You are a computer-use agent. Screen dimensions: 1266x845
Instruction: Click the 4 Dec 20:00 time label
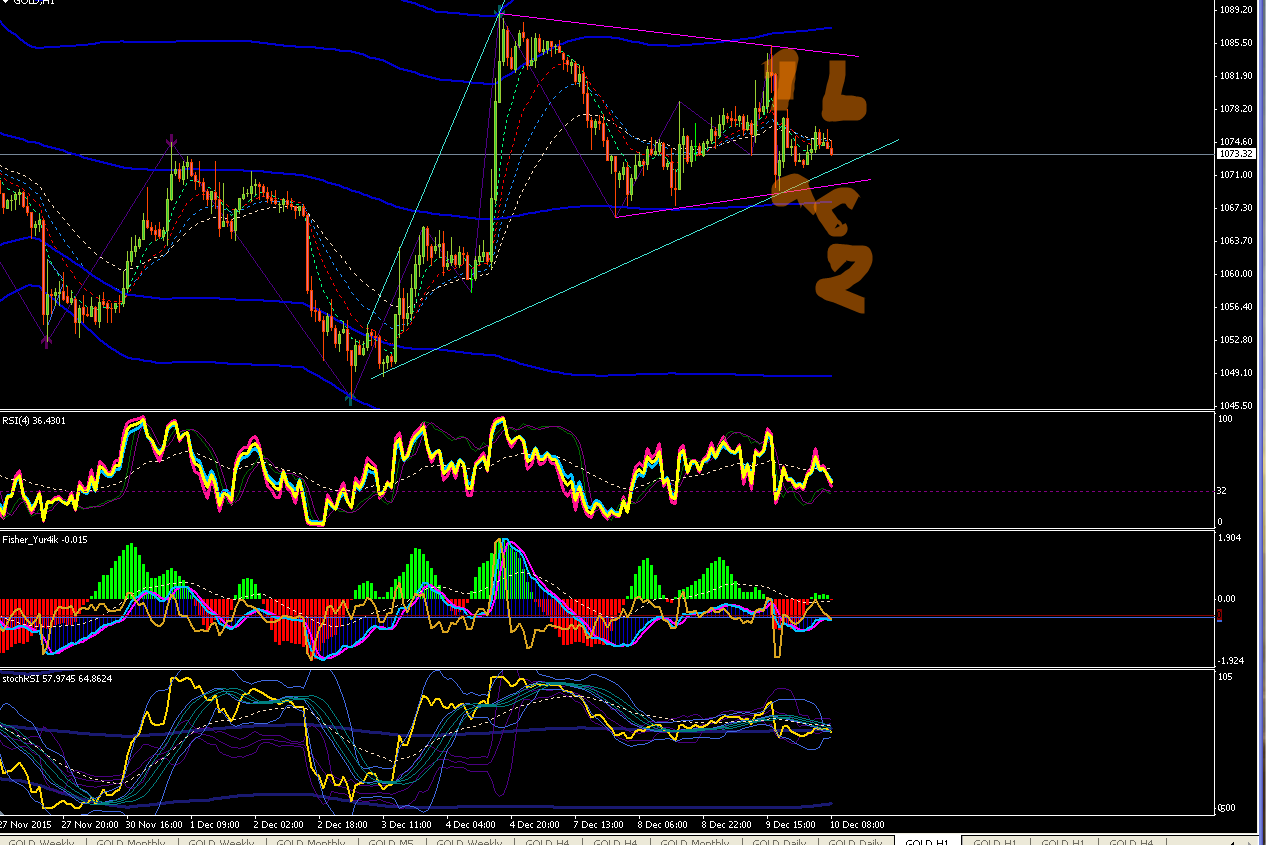[535, 826]
